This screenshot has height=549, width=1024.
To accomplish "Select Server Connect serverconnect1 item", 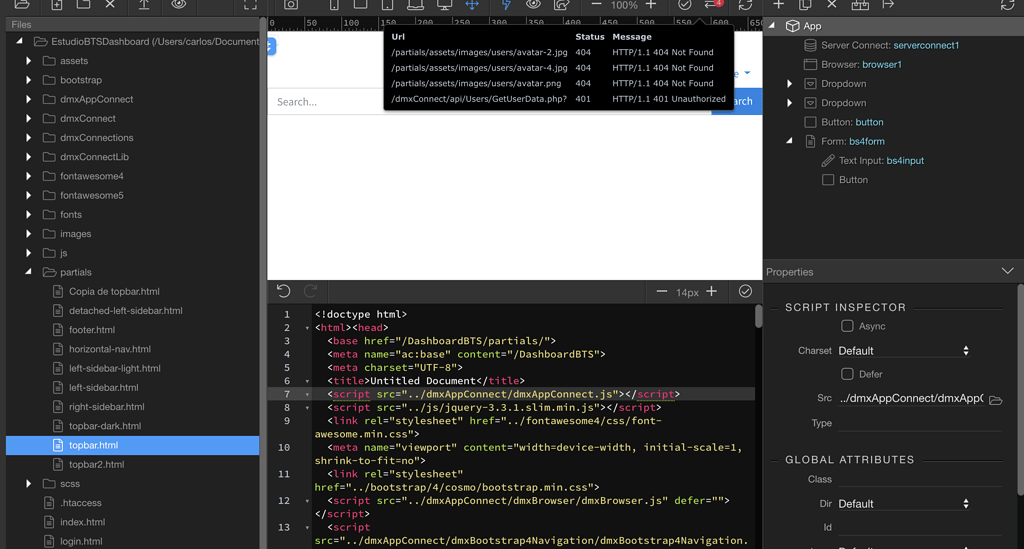I will tap(881, 45).
